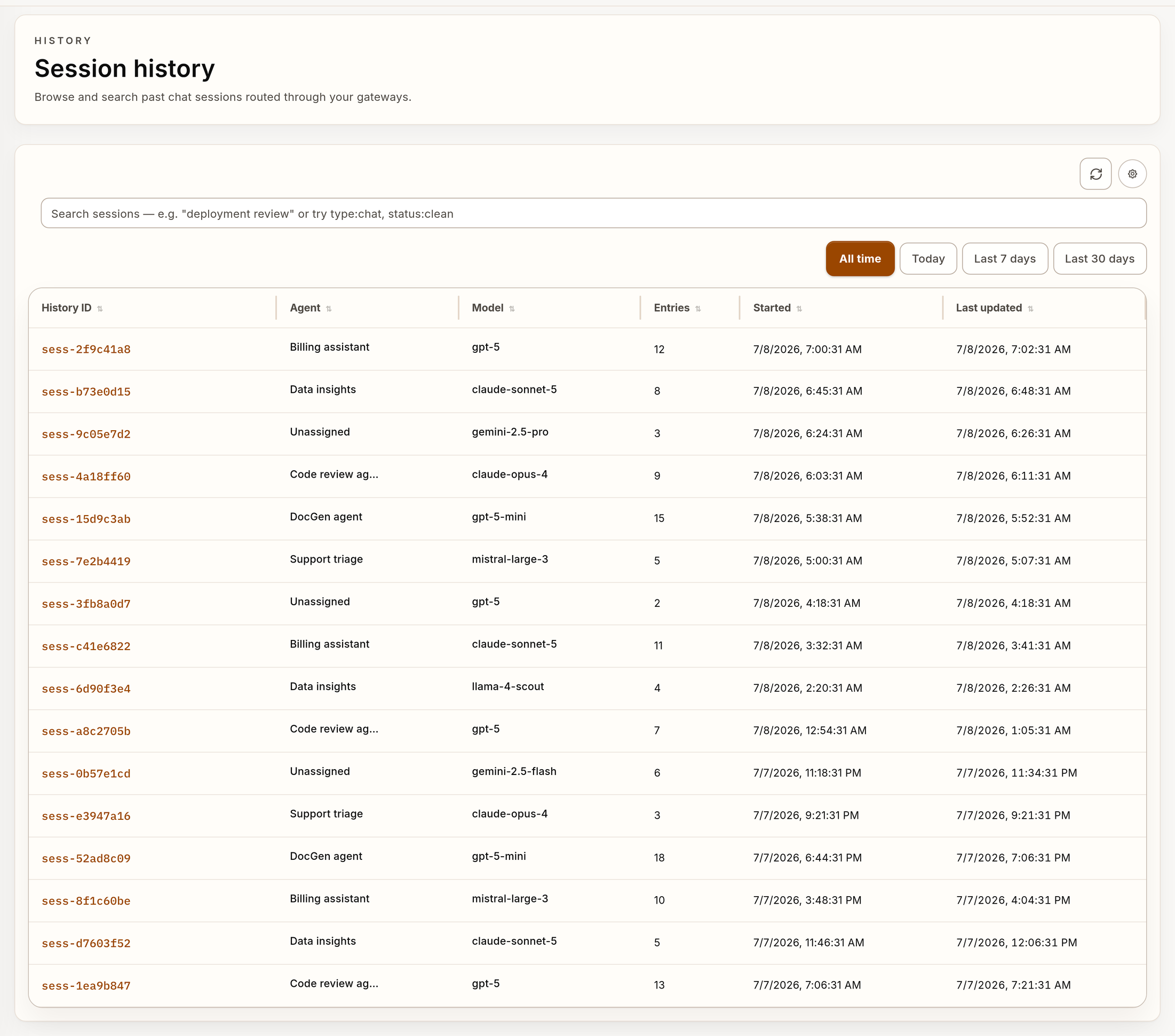Open session sess-1ea9b847
Viewport: 1175px width, 1036px height.
click(86, 986)
